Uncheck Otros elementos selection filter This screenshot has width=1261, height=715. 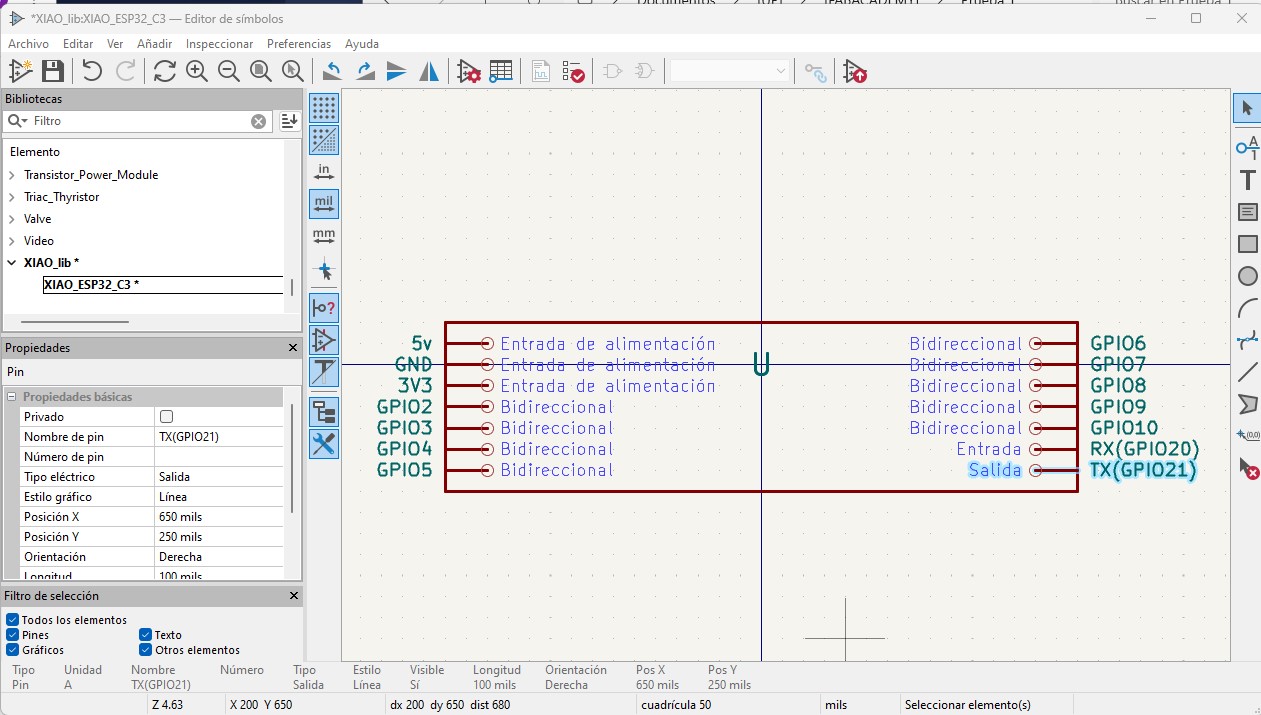click(x=146, y=650)
